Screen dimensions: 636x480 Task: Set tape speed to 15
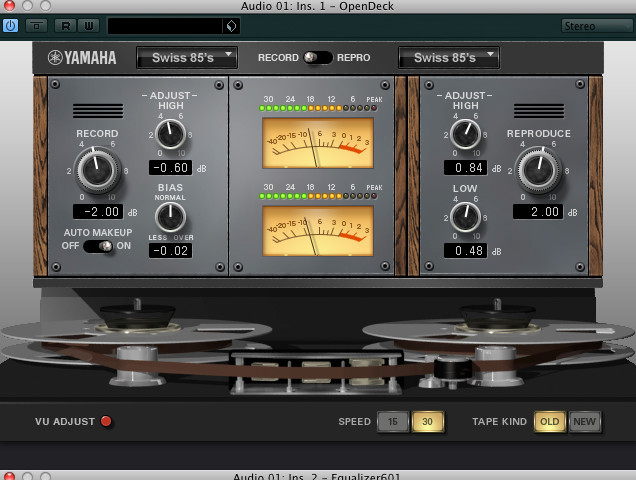tap(393, 422)
